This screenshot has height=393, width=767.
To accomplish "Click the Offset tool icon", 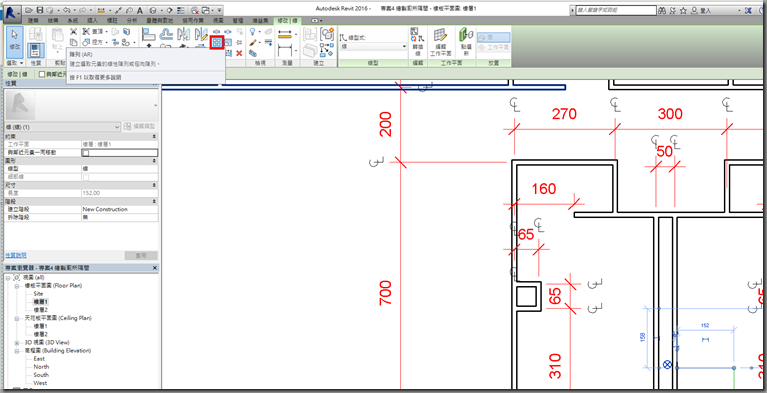I will [167, 34].
